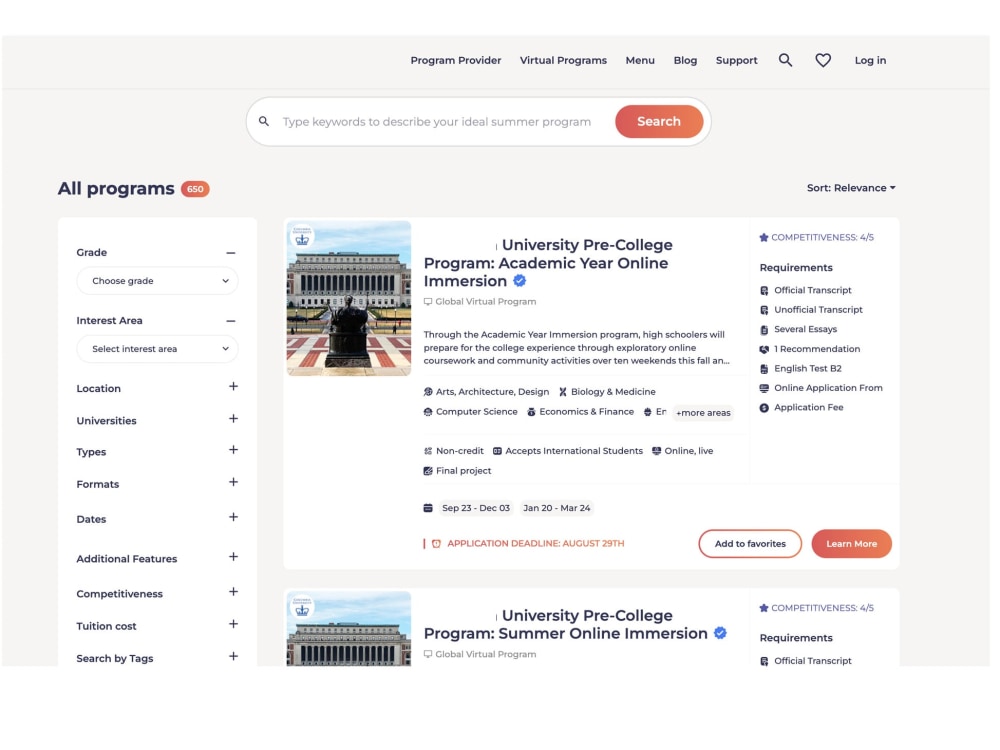Expand the Additional Features filter
The image size is (1000, 750).
coord(233,557)
